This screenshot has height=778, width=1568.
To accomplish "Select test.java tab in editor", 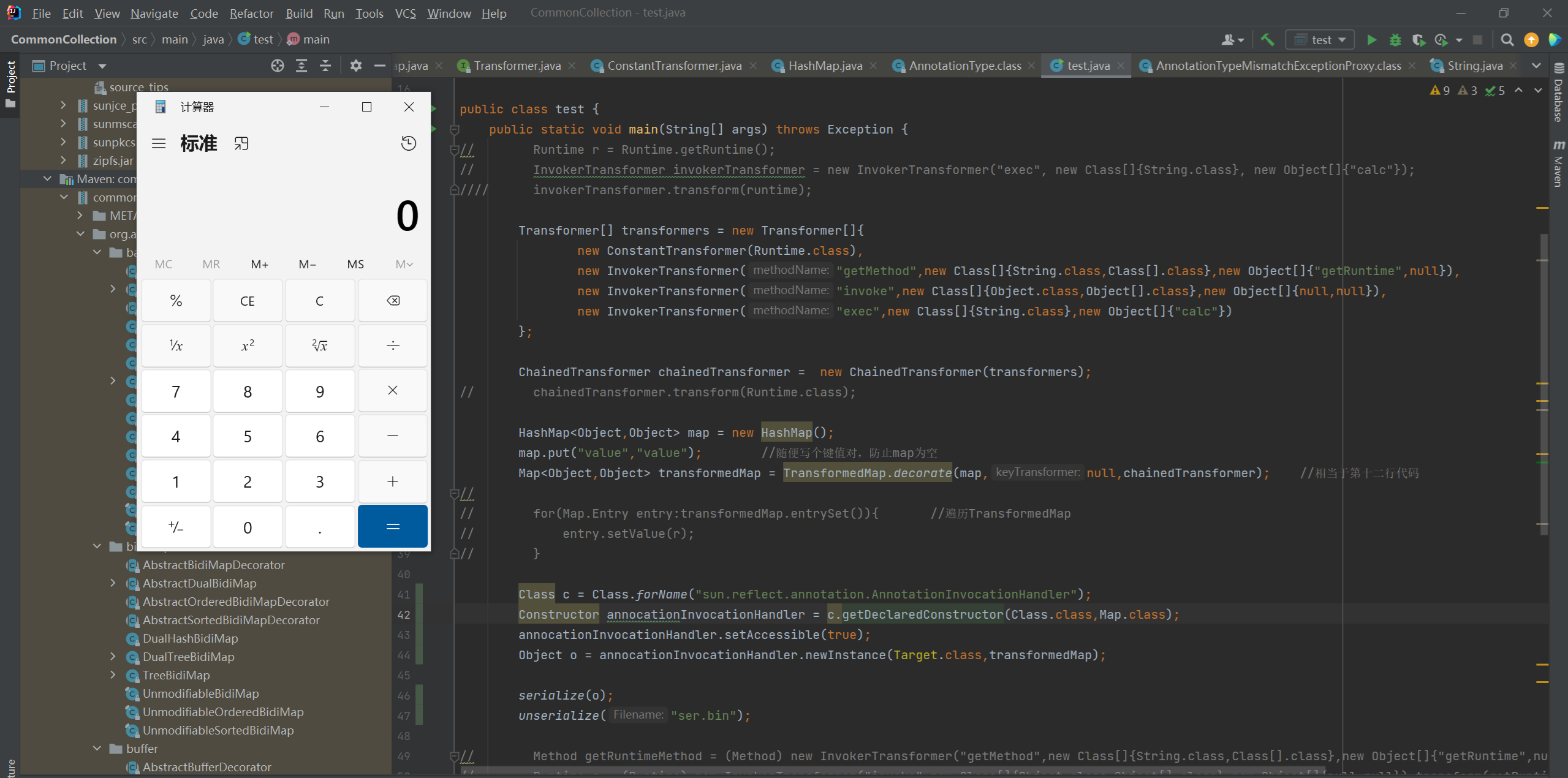I will pos(1082,65).
